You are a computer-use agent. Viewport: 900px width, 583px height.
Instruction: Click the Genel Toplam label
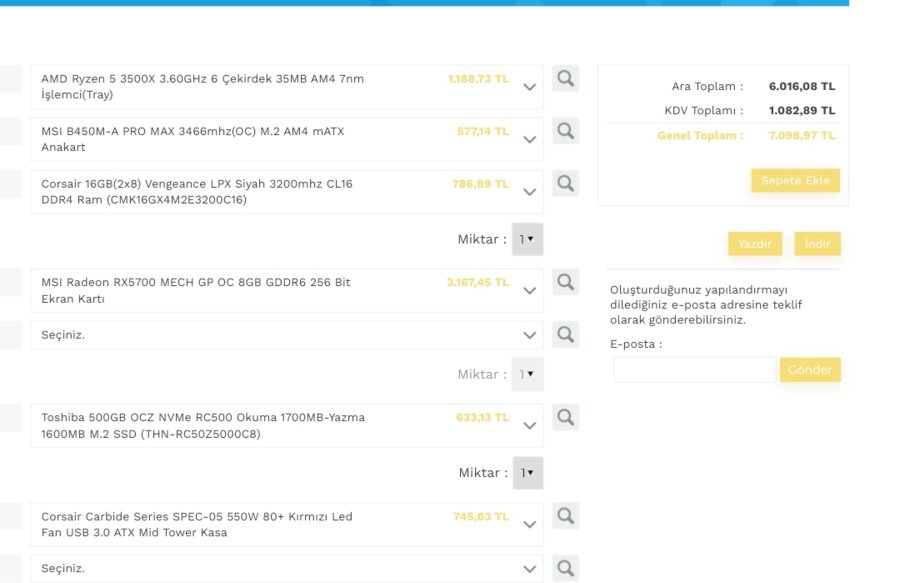(700, 135)
